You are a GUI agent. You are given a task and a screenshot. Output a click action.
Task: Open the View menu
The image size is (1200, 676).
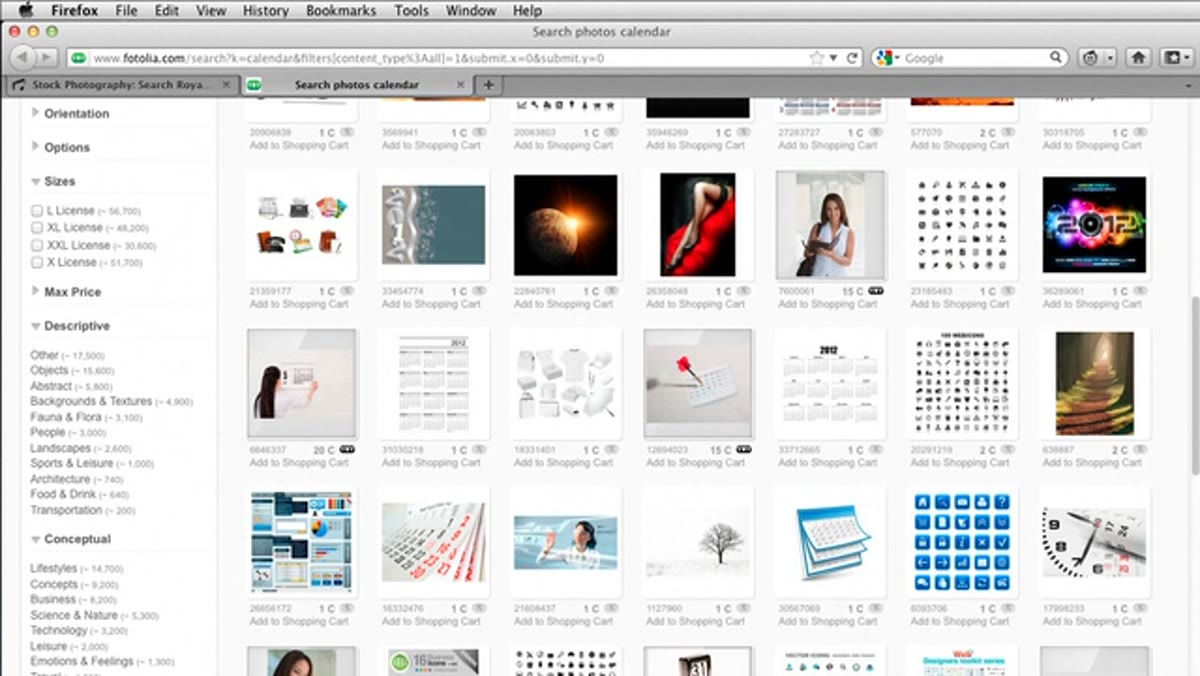tap(211, 10)
